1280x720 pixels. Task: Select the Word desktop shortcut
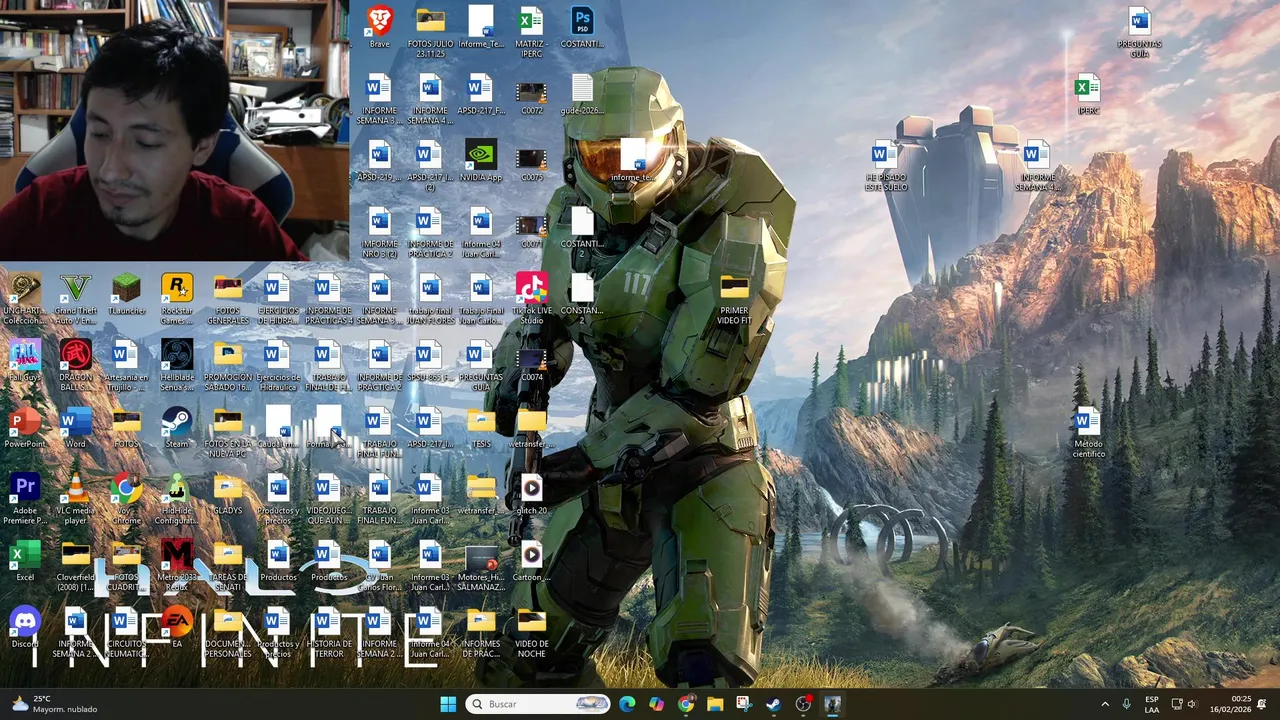75,427
